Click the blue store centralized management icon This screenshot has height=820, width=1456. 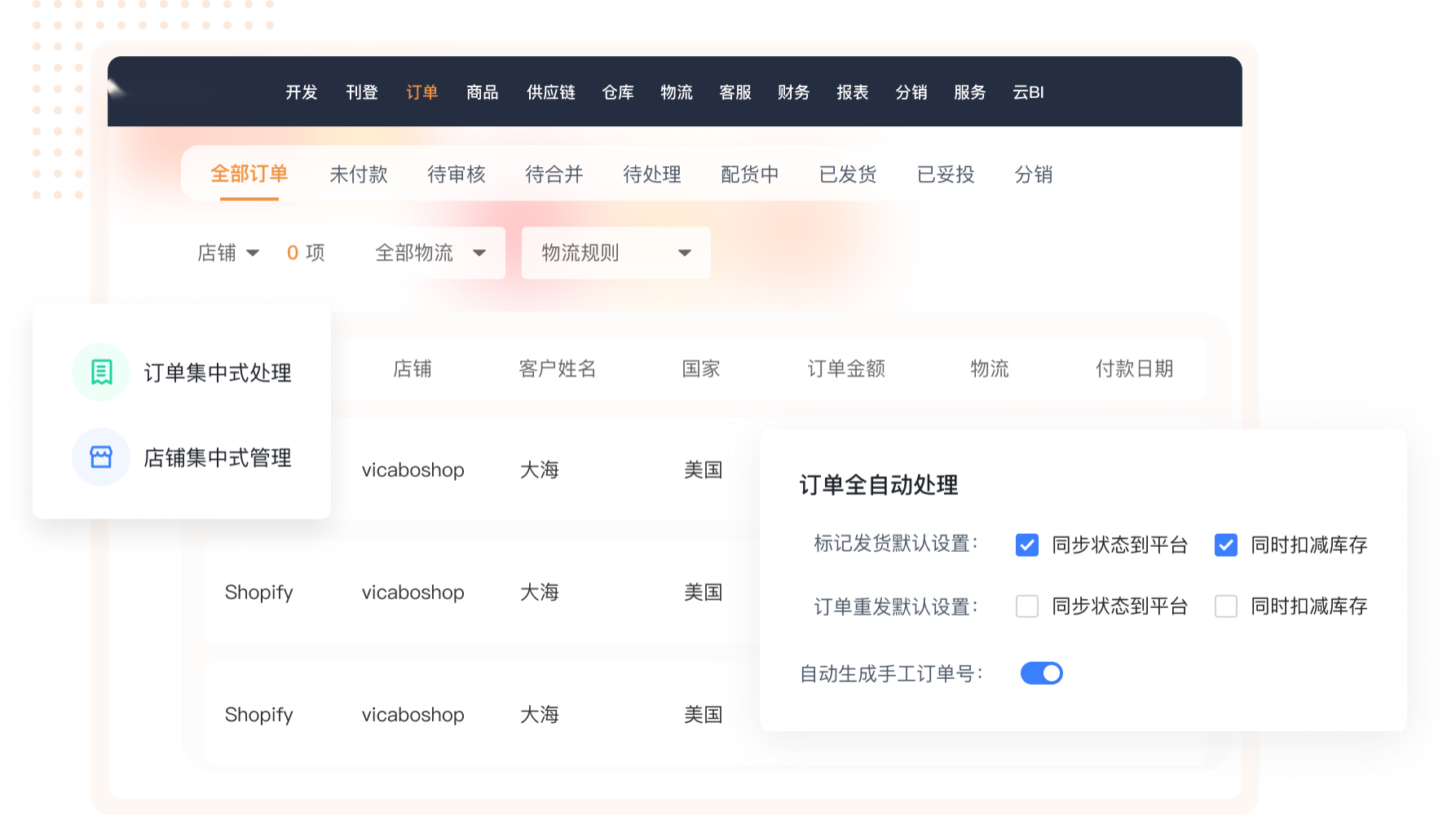[101, 457]
